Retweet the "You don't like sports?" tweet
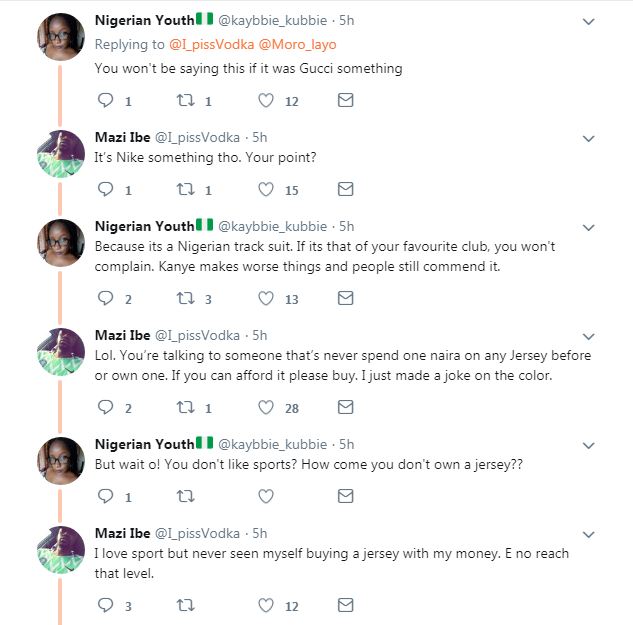 click(185, 496)
